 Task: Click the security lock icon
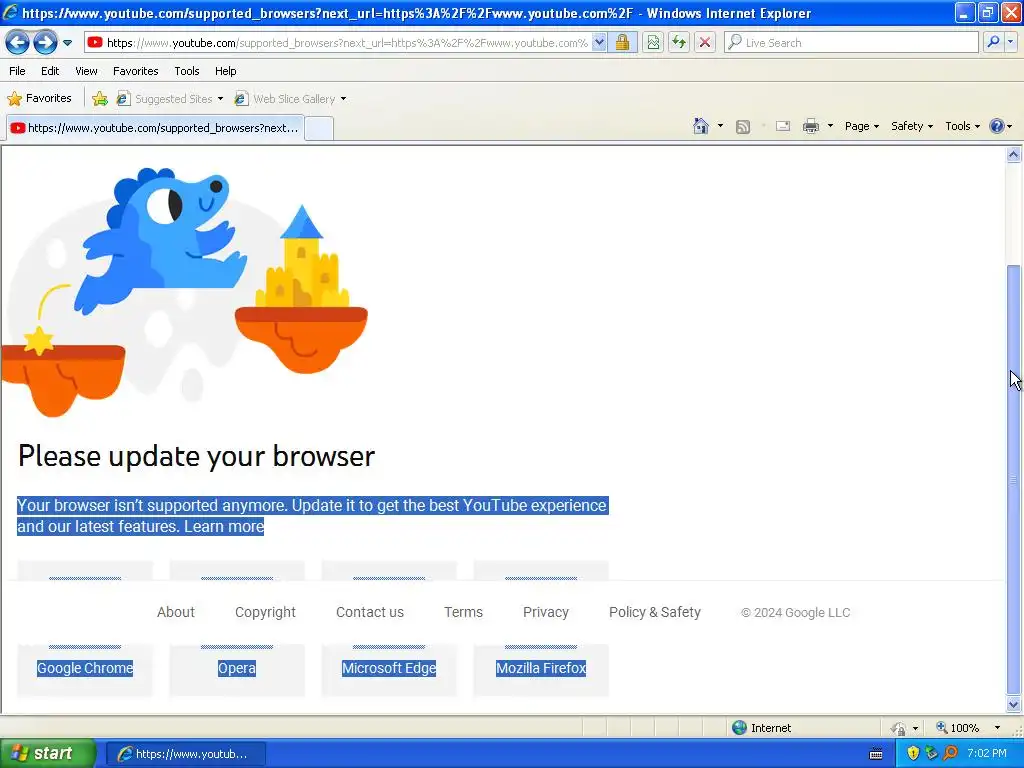click(x=622, y=43)
